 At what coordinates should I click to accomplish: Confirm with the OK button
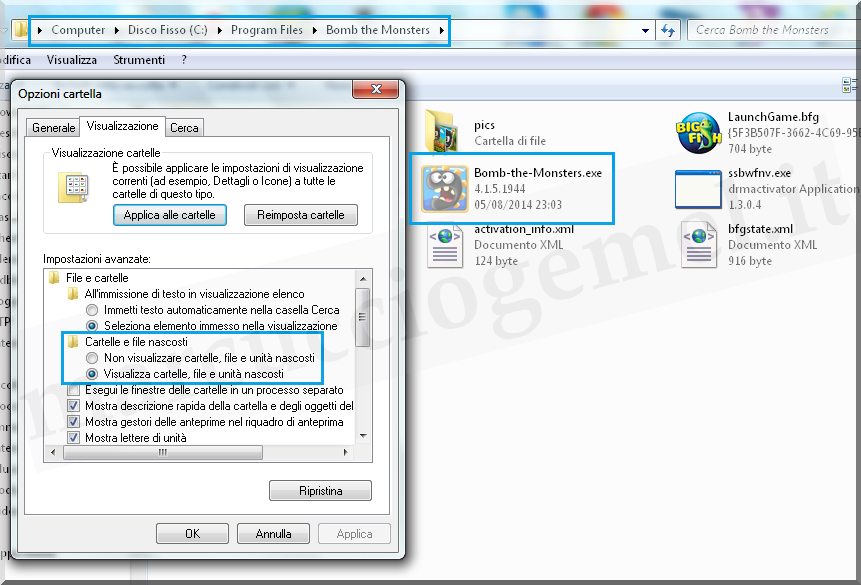tap(192, 533)
